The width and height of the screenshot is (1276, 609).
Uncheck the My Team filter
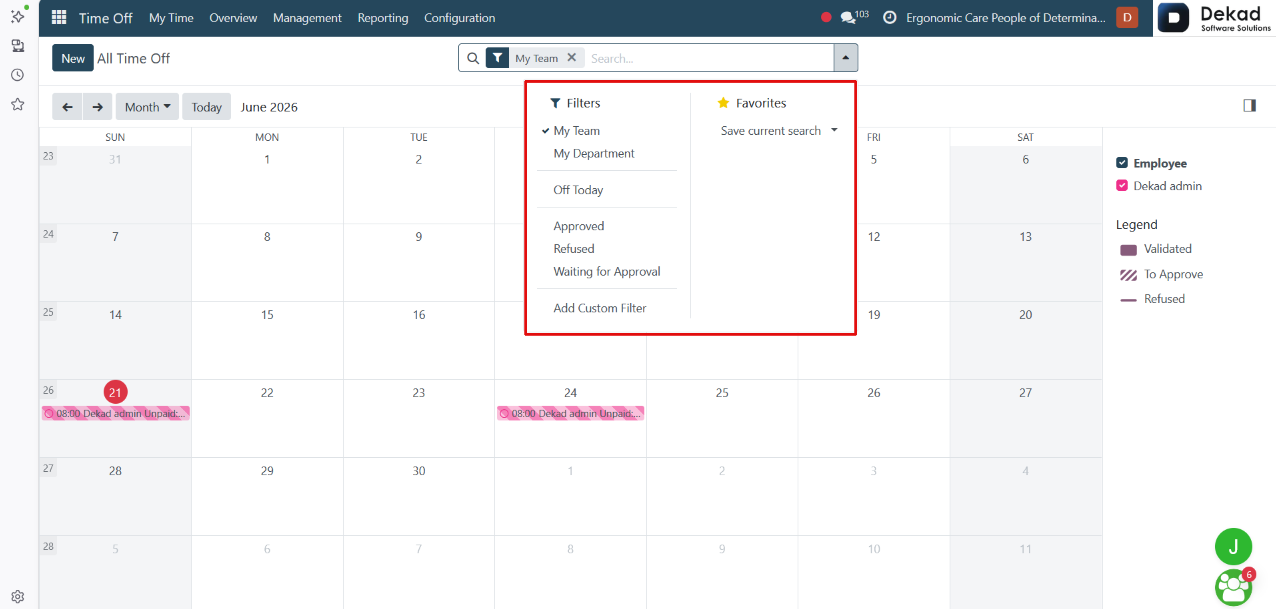pos(577,131)
